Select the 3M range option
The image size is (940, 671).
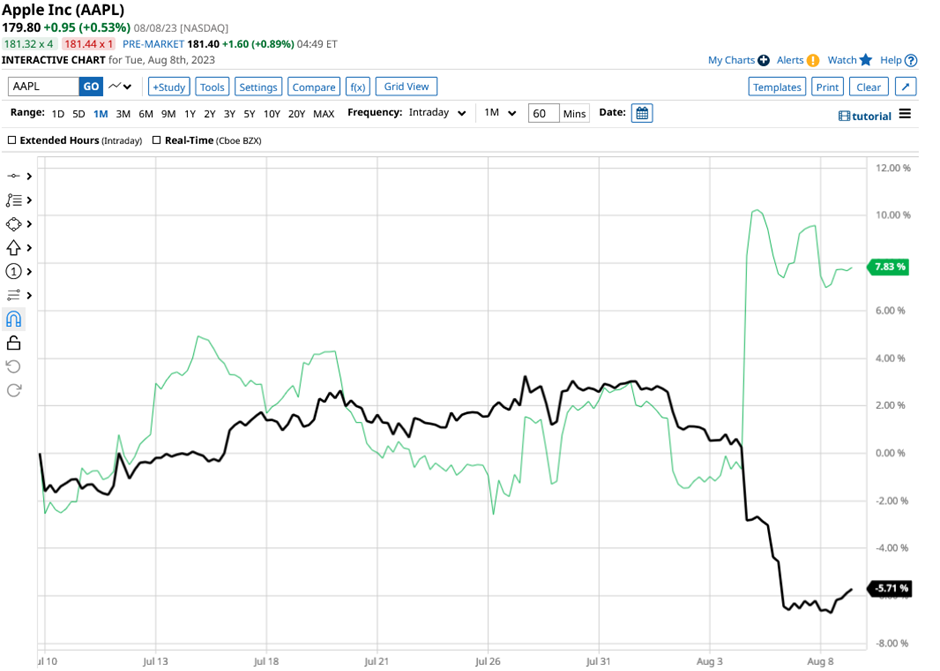(123, 114)
